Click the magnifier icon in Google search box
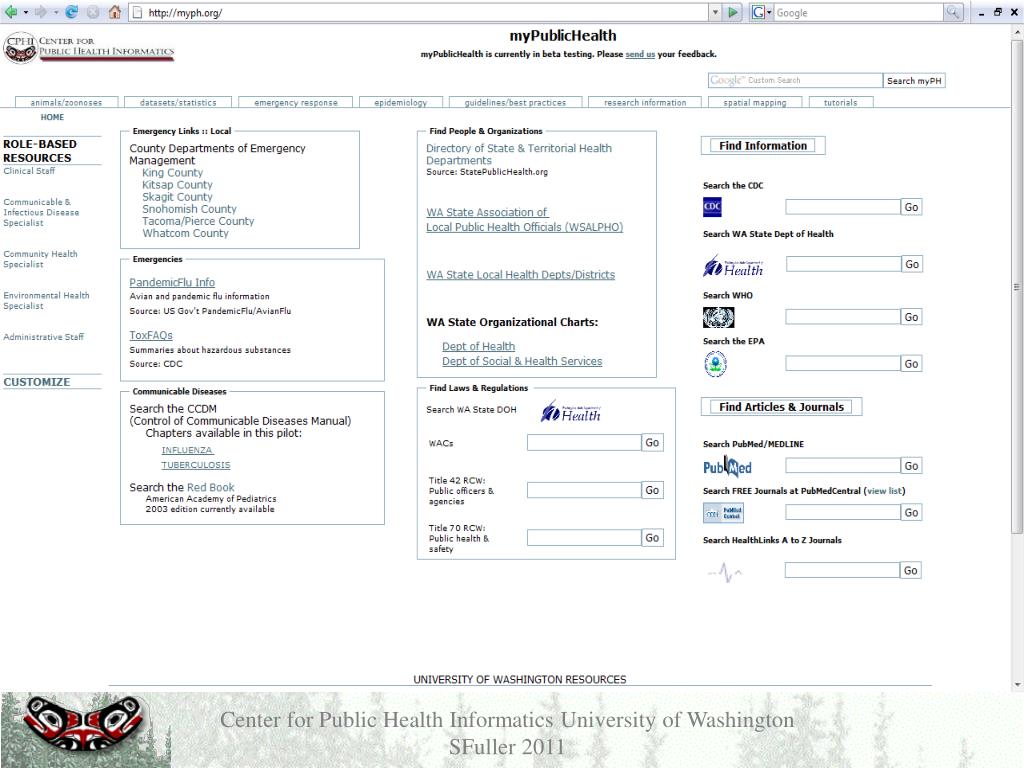The height and width of the screenshot is (768, 1024). (x=953, y=12)
